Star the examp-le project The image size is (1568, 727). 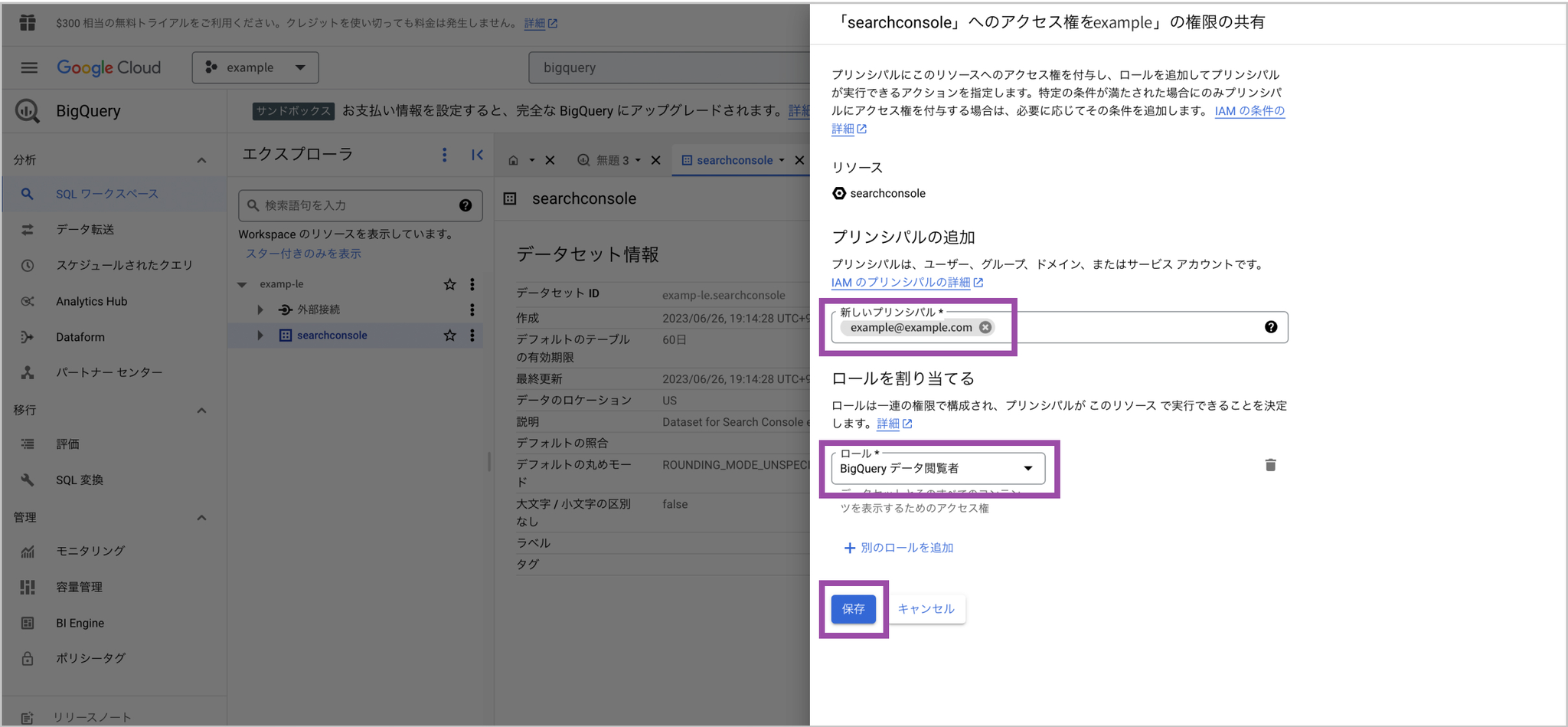point(449,284)
